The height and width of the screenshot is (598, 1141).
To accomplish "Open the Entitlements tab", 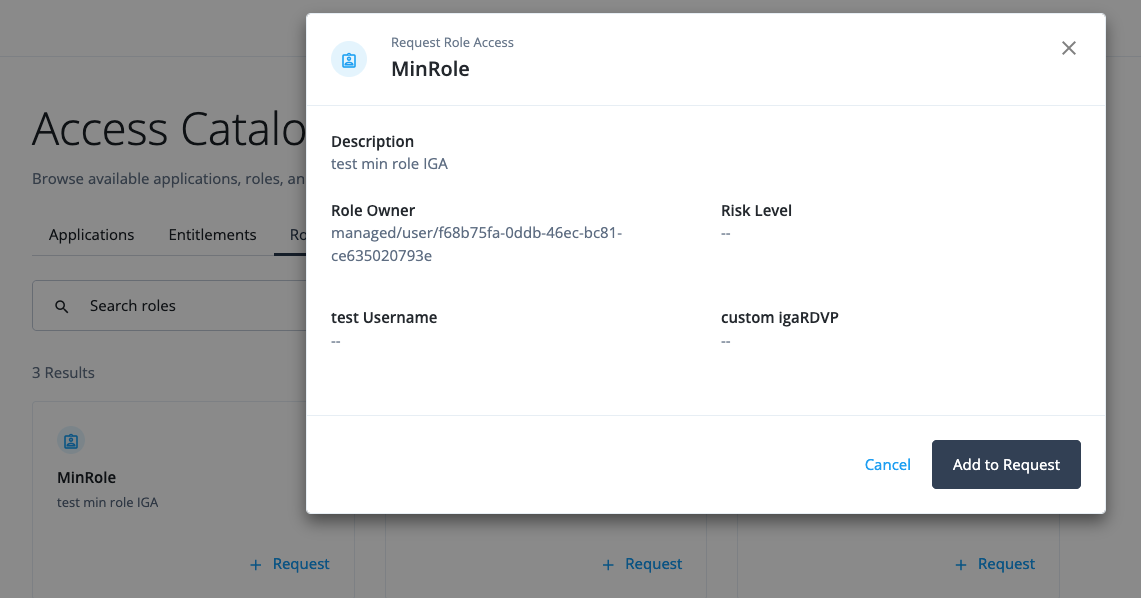I will 212,235.
